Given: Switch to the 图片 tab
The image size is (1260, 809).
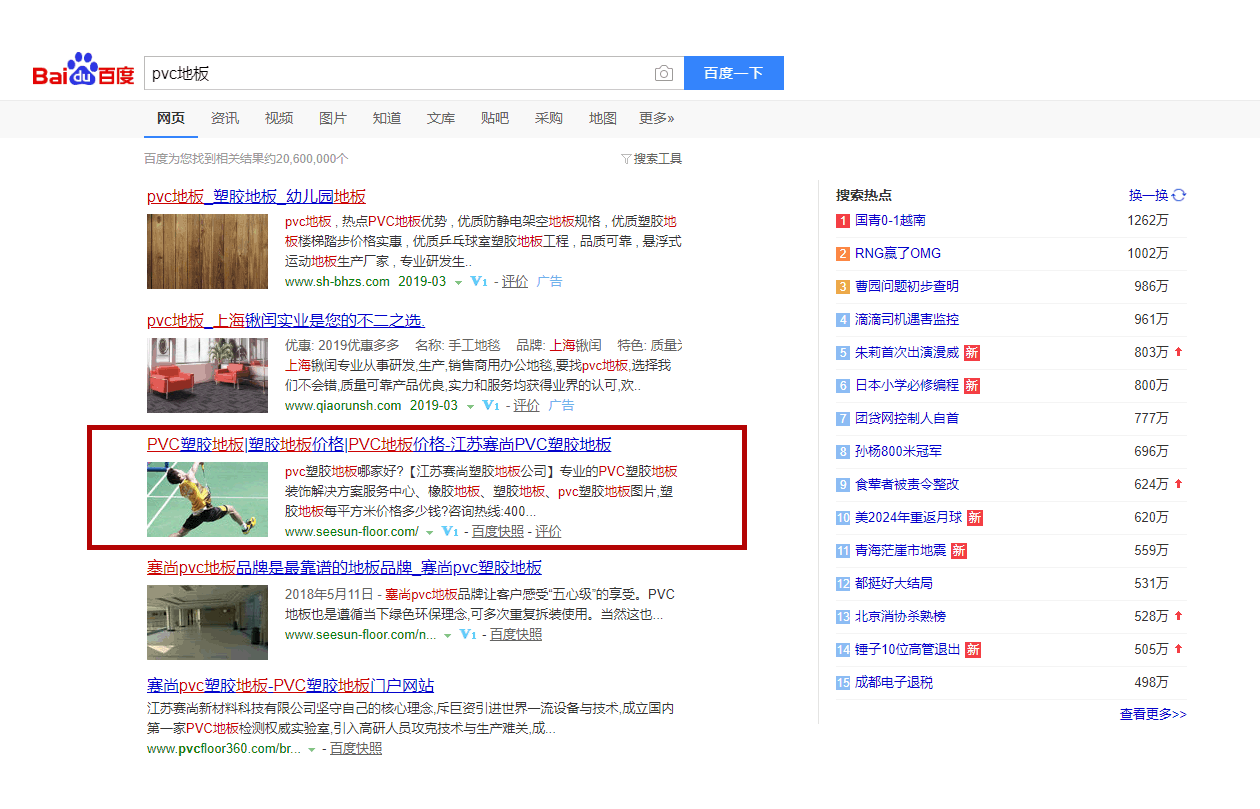Looking at the screenshot, I should point(333,118).
